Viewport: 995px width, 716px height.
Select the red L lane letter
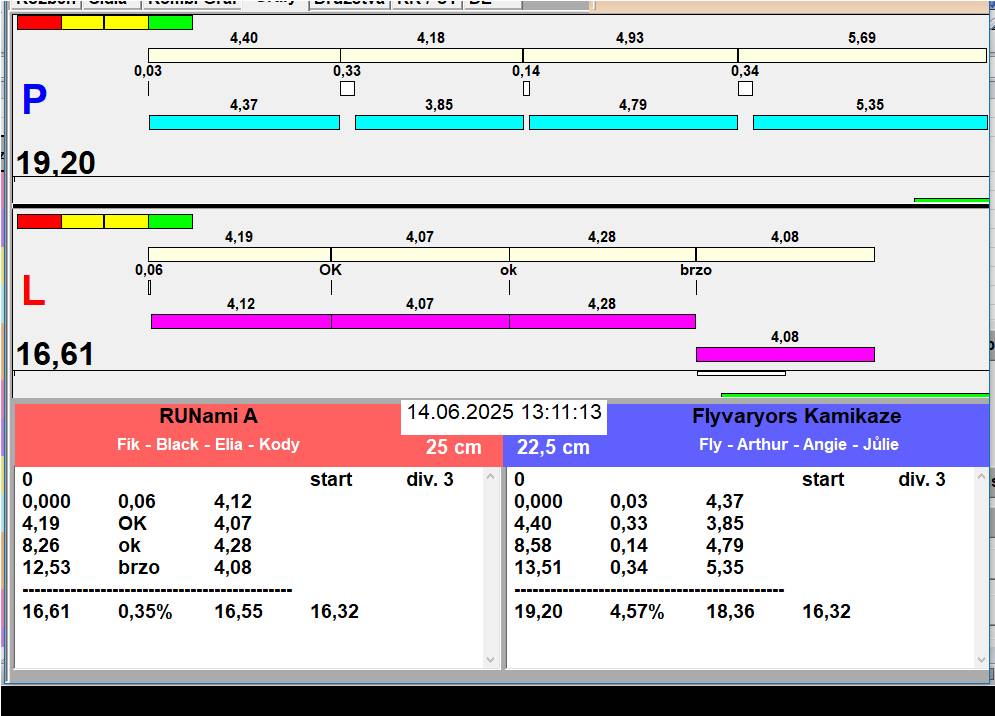tap(33, 292)
